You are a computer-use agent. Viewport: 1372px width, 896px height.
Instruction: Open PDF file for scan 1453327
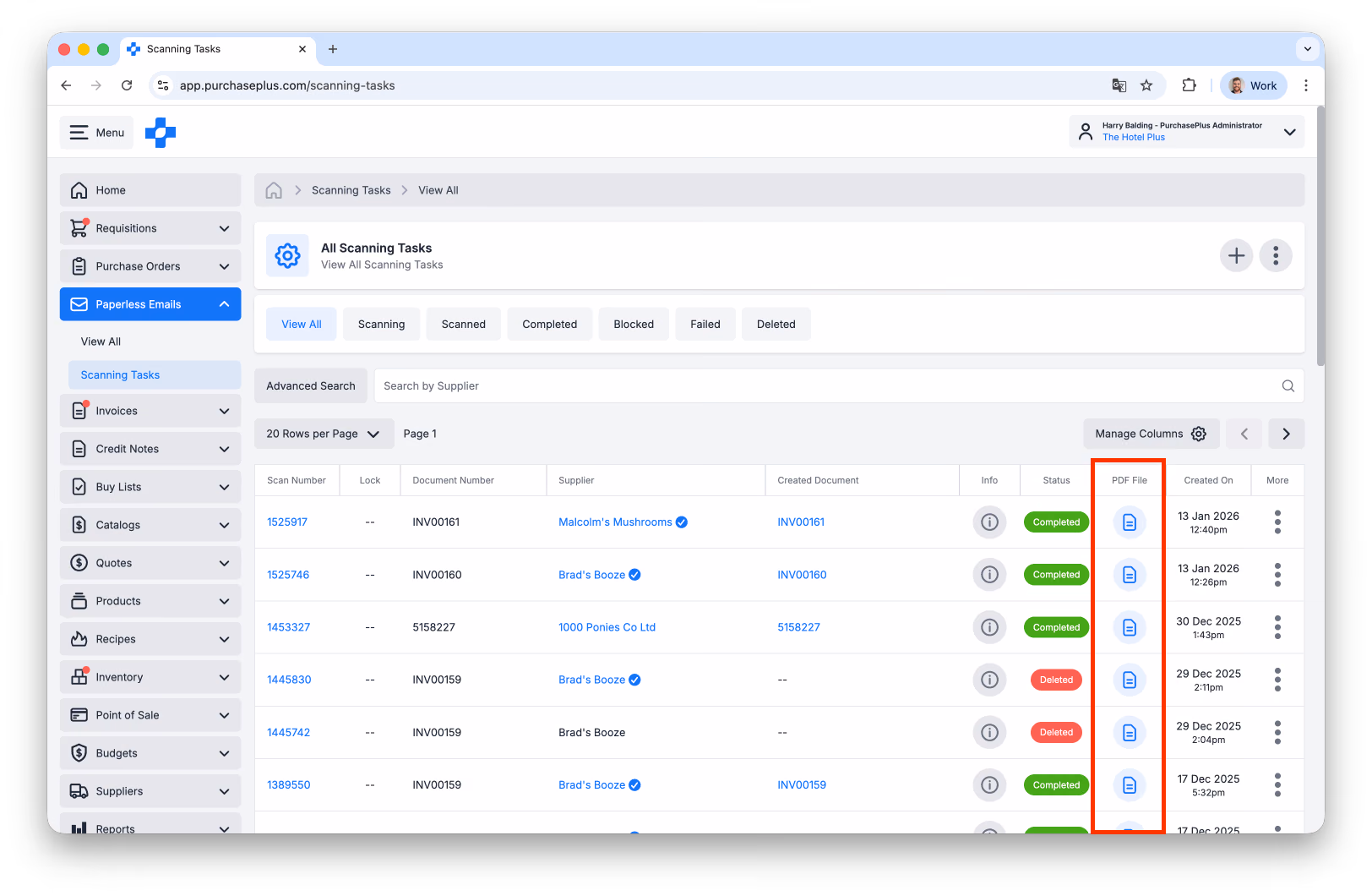[1129, 627]
